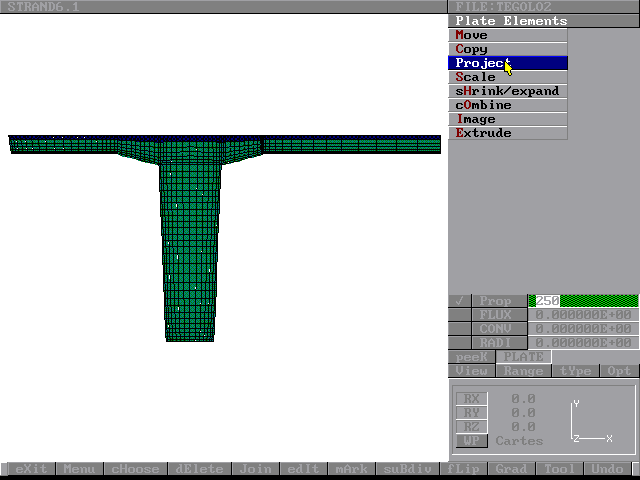Viewport: 640px width, 480px height.
Task: Open the Range option
Action: click(523, 371)
